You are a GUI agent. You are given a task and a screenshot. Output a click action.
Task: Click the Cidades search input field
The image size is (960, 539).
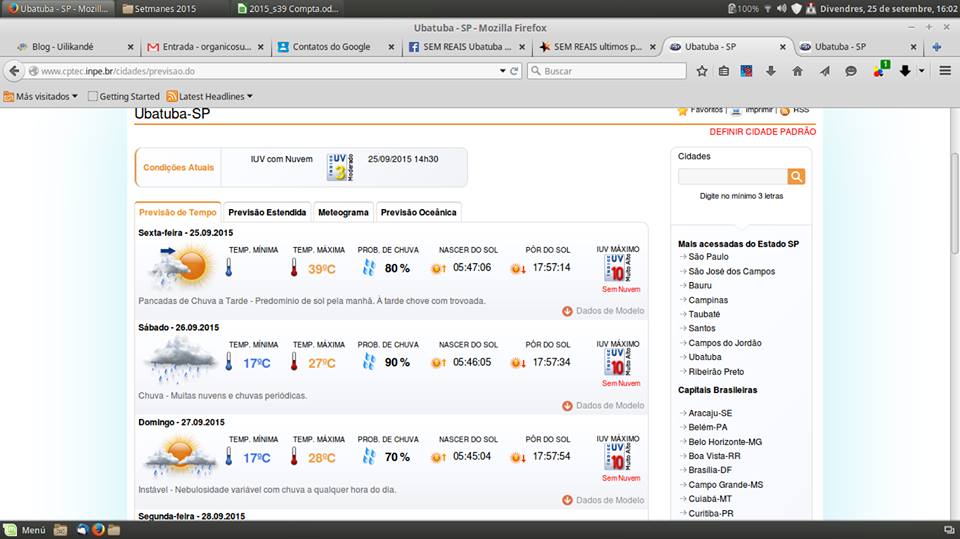(x=732, y=177)
